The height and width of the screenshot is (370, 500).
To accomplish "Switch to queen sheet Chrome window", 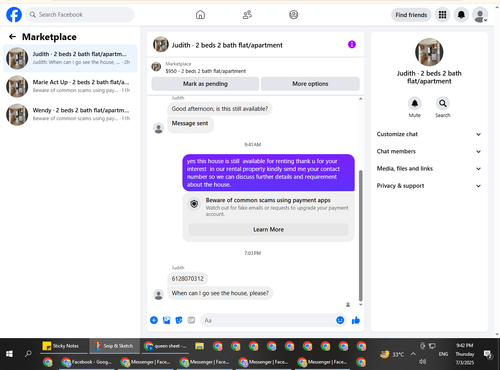I will click(166, 346).
